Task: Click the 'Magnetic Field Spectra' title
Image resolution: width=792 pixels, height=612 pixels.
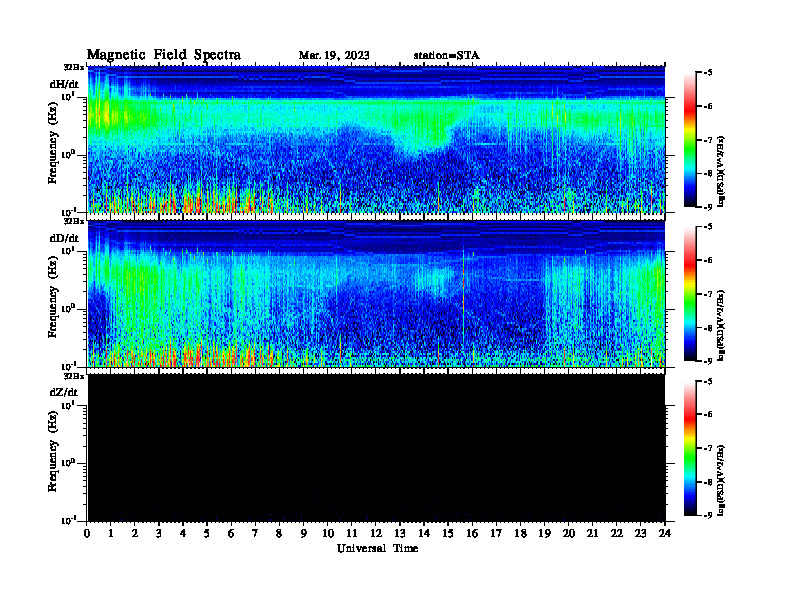Action: 164,55
